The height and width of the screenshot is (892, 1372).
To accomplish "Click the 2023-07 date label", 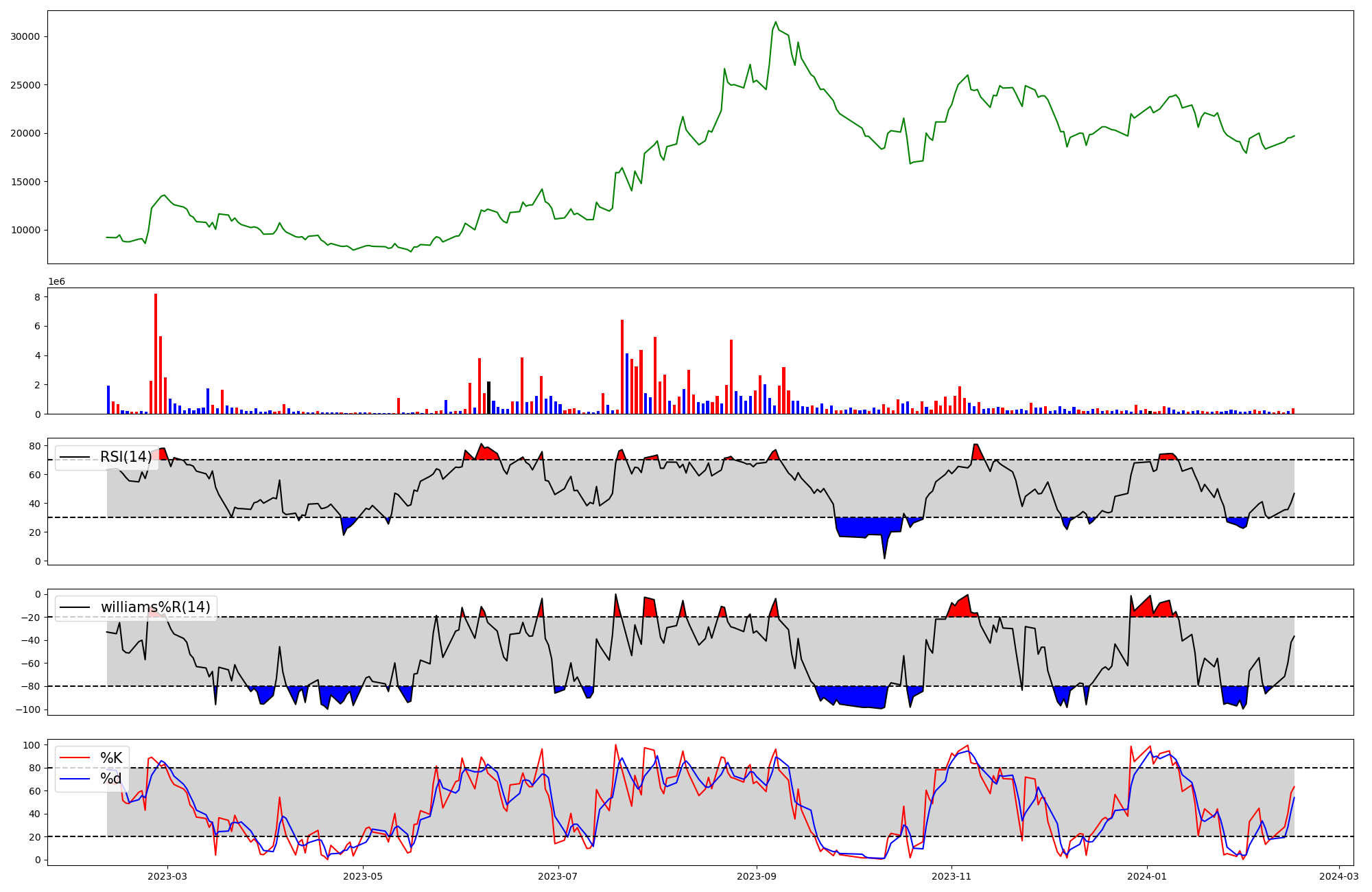I will click(558, 876).
